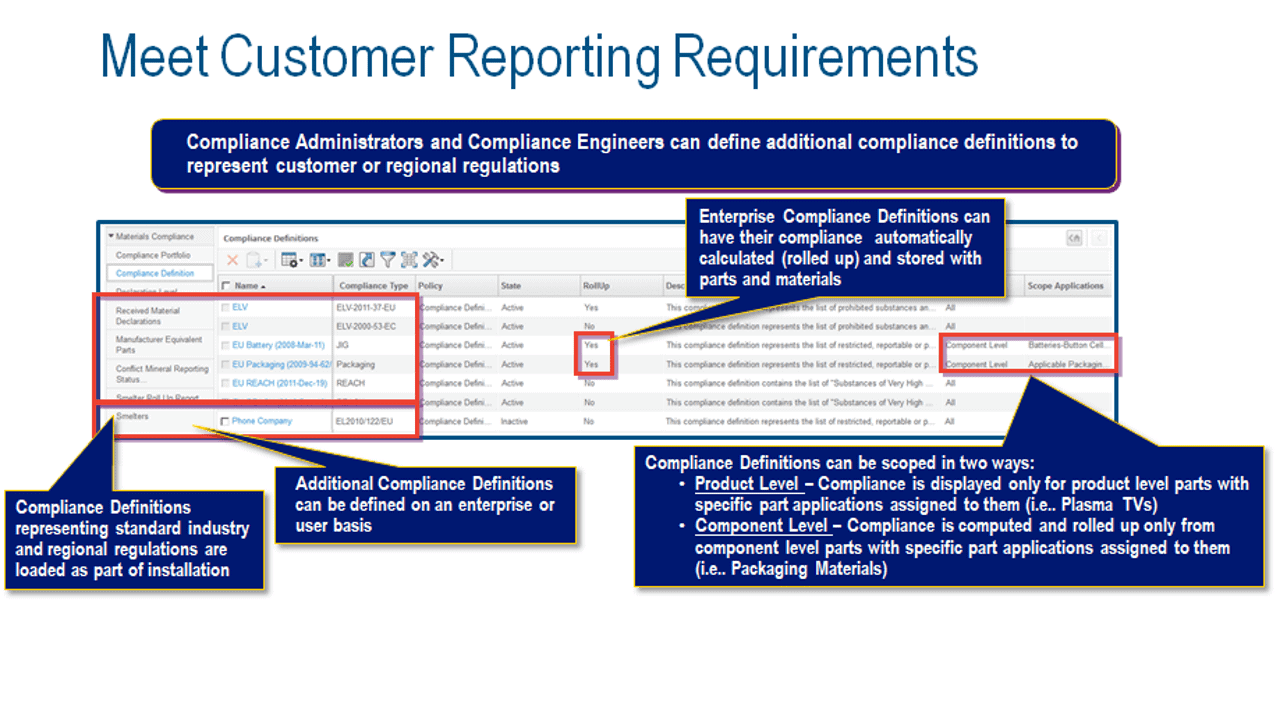Open the Phone Company link

coord(262,422)
